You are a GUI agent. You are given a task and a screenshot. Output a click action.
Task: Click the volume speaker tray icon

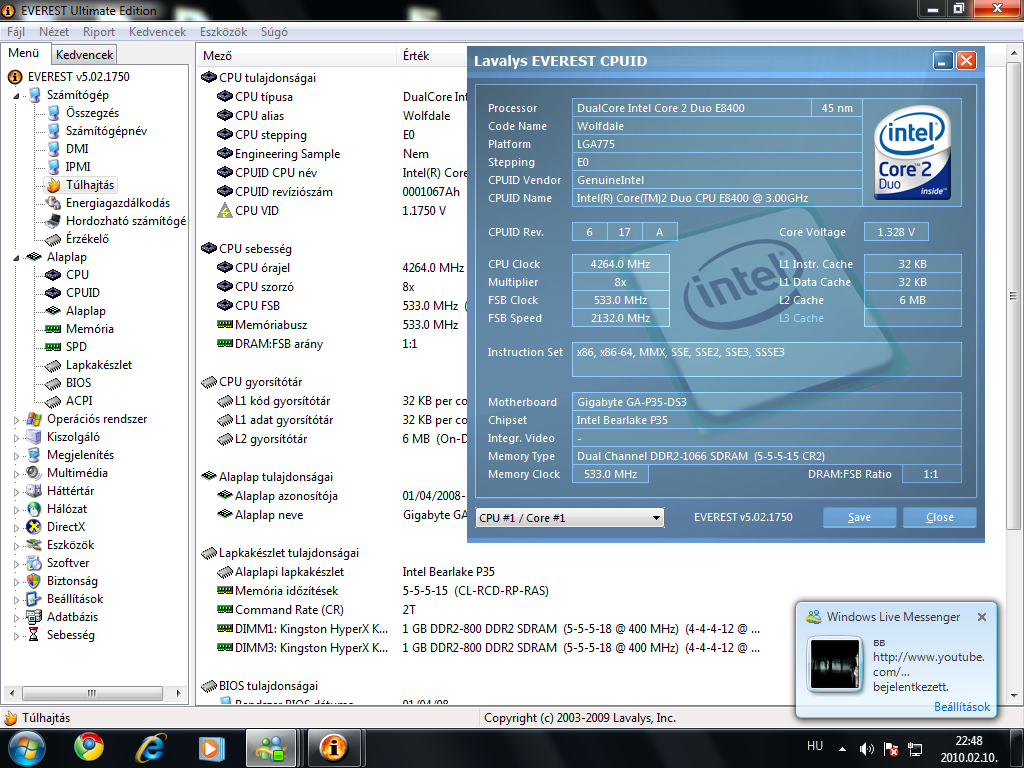[x=866, y=749]
